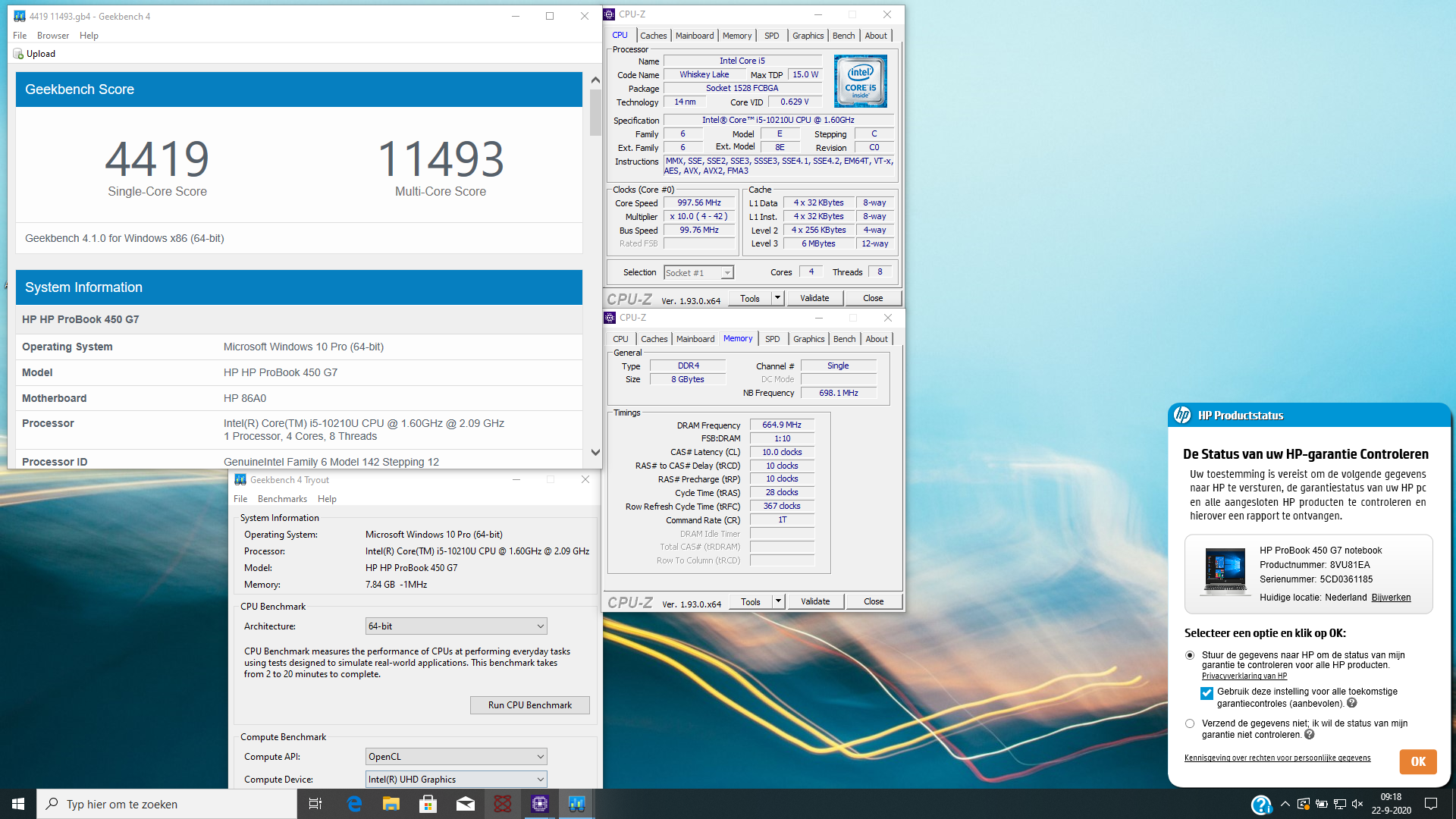This screenshot has width=1456, height=819.
Task: Open the File menu in Geekbench results window
Action: point(20,36)
